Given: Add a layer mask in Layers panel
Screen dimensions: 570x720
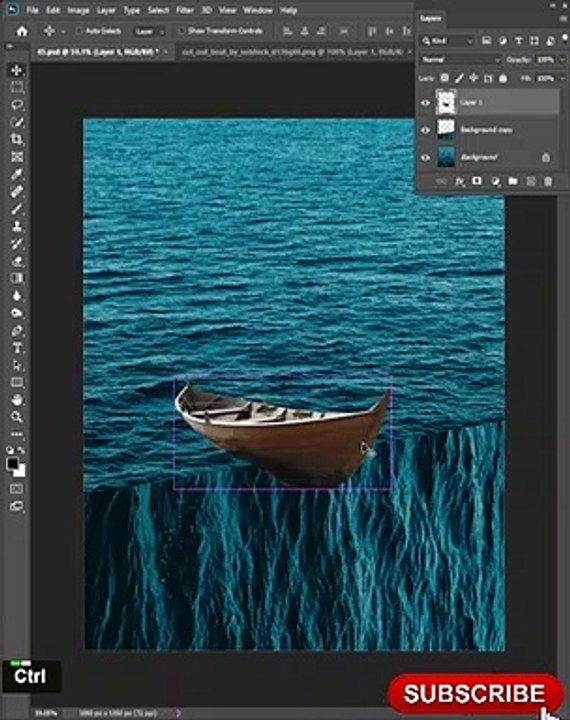Looking at the screenshot, I should click(477, 181).
